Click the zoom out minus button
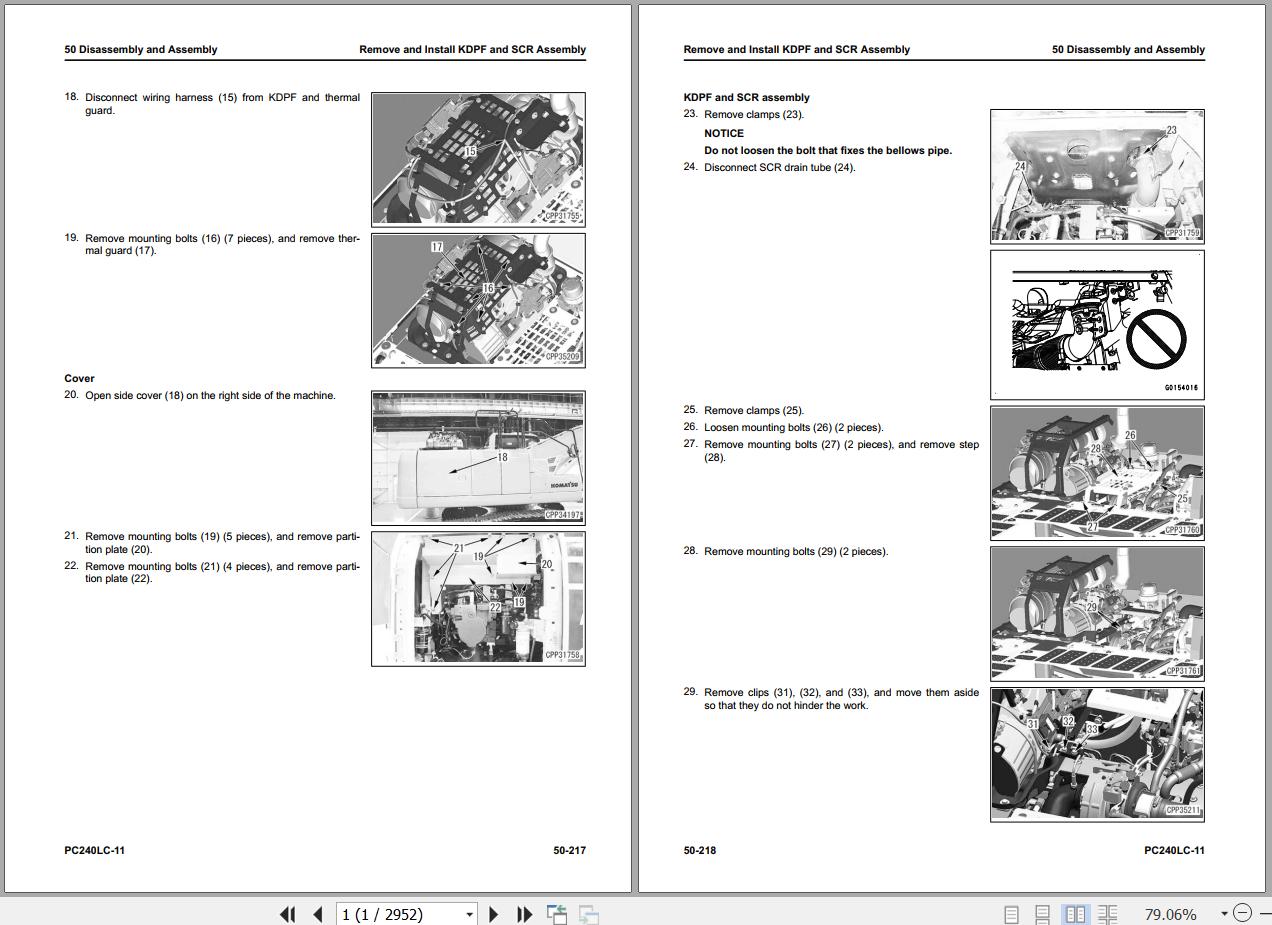 (x=1242, y=913)
